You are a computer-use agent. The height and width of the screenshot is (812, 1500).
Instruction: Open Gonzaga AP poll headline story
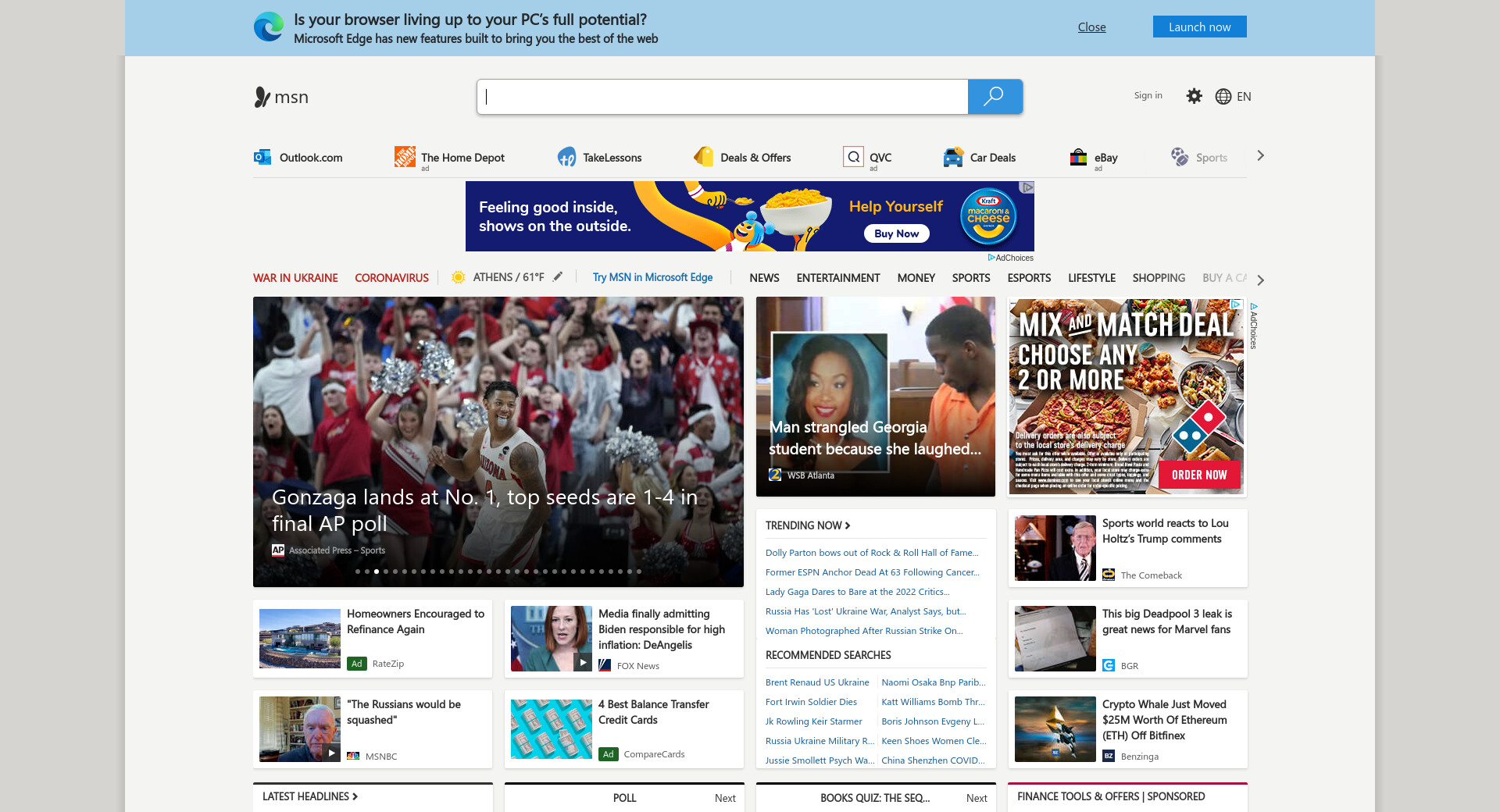[484, 510]
